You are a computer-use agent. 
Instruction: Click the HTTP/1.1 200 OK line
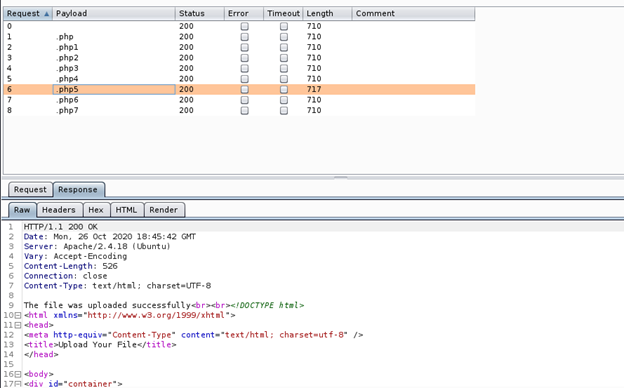click(x=60, y=227)
